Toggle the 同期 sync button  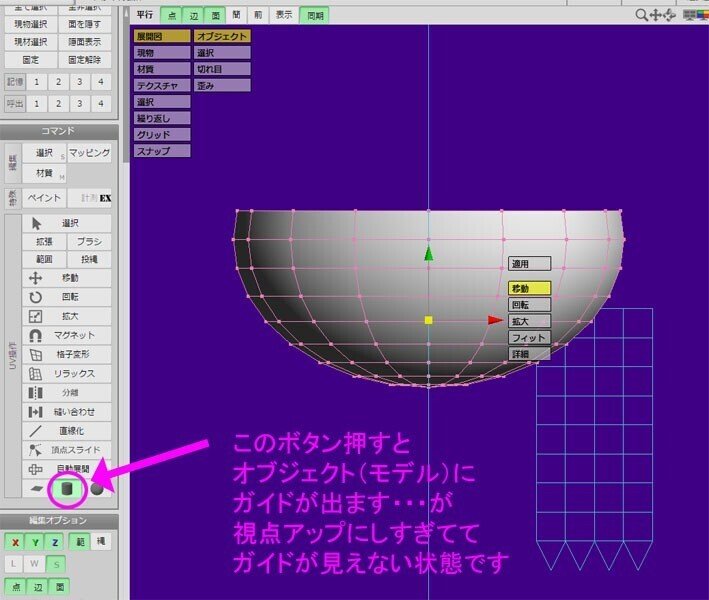point(315,16)
